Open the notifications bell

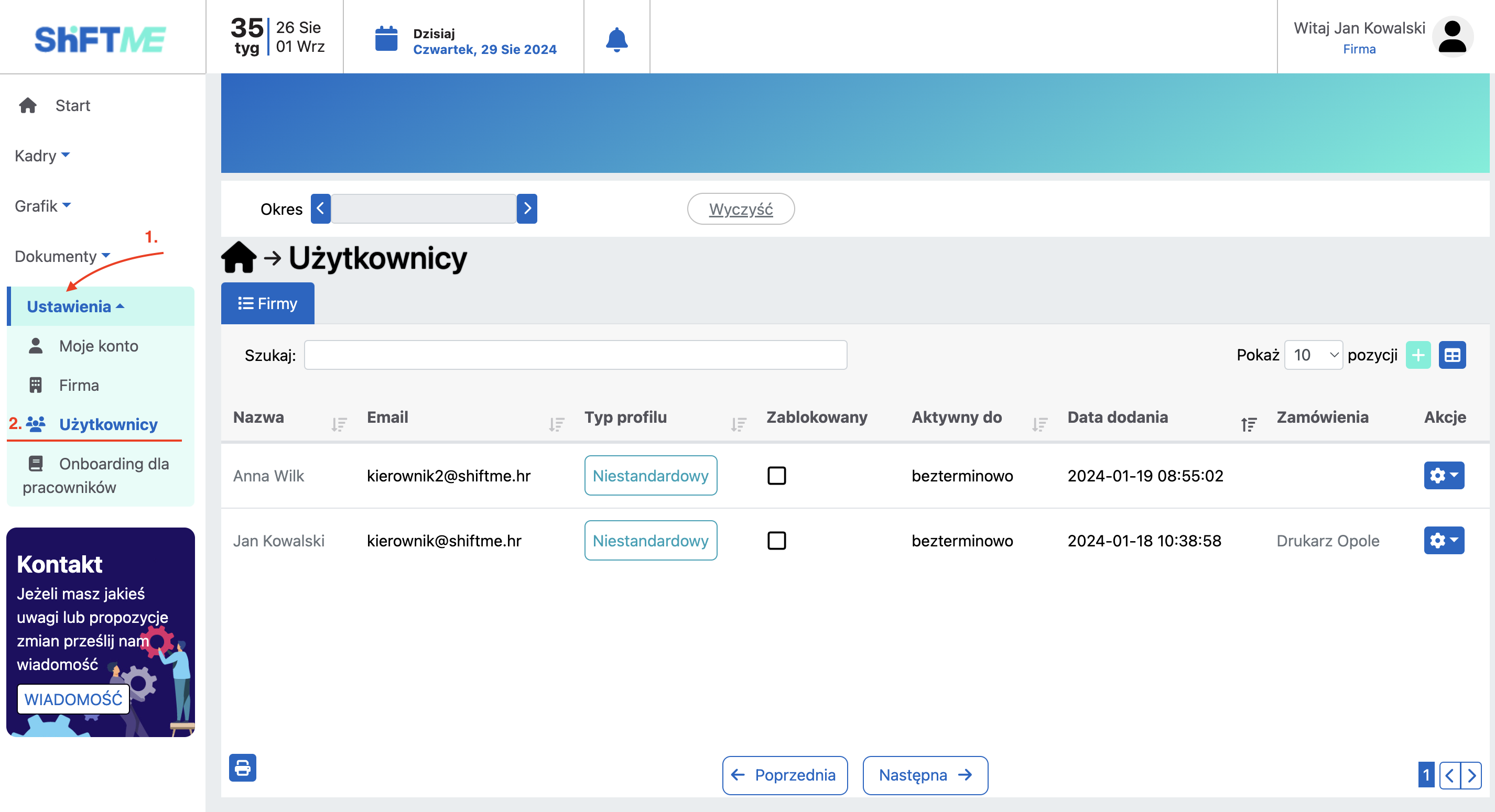pos(616,39)
